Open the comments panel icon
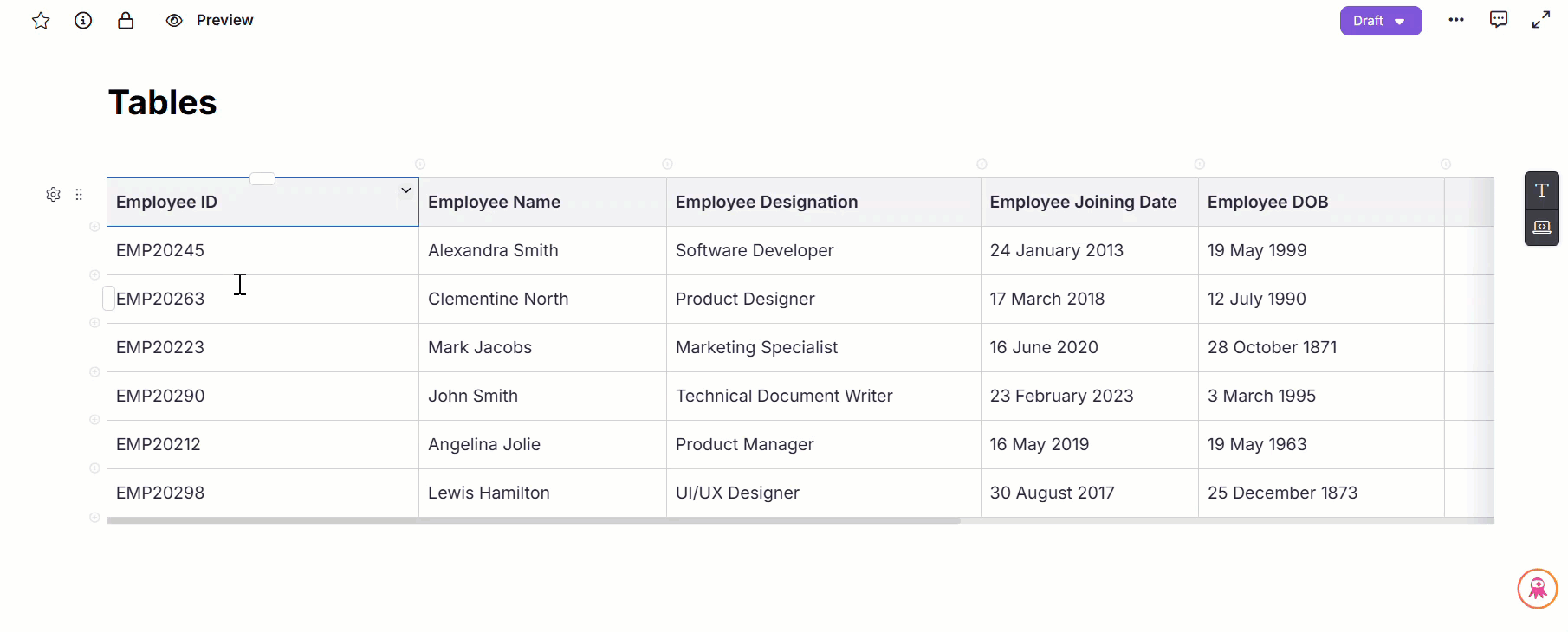Screen dimensions: 1568x632 1499,20
